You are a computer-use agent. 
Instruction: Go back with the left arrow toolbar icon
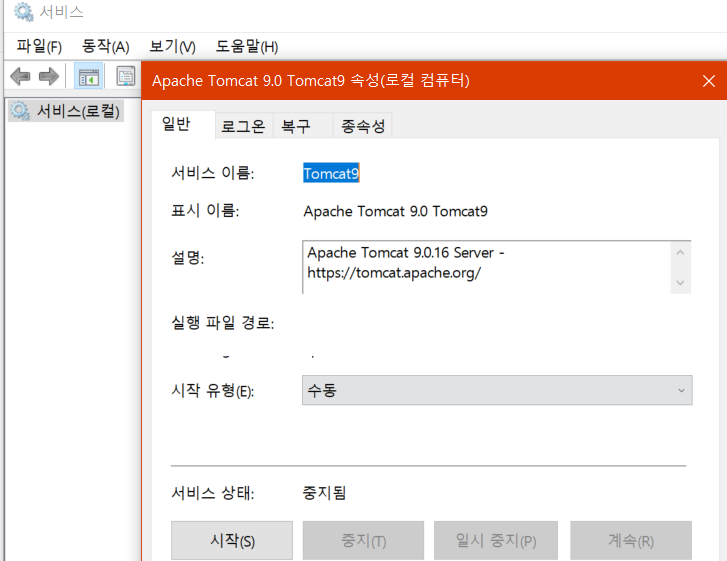(x=20, y=76)
